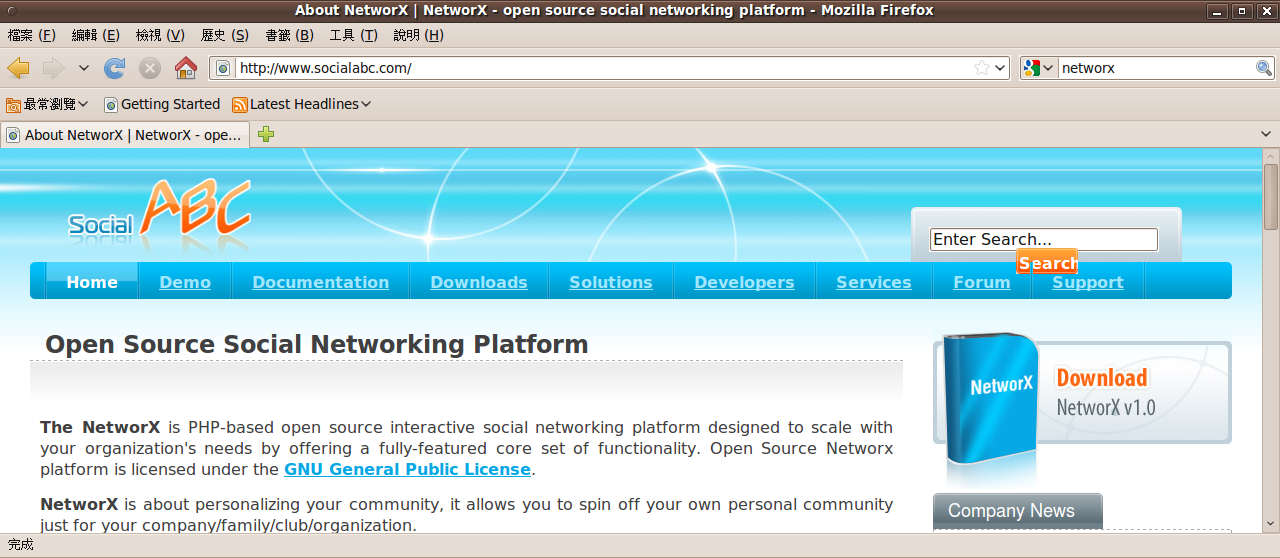Click the page vertical scrollbar thumb
Image resolution: width=1280 pixels, height=558 pixels.
(1270, 197)
